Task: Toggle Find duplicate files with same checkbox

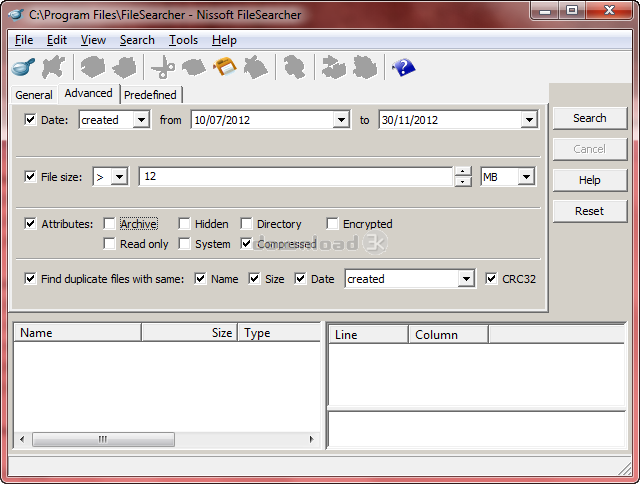Action: tap(30, 279)
